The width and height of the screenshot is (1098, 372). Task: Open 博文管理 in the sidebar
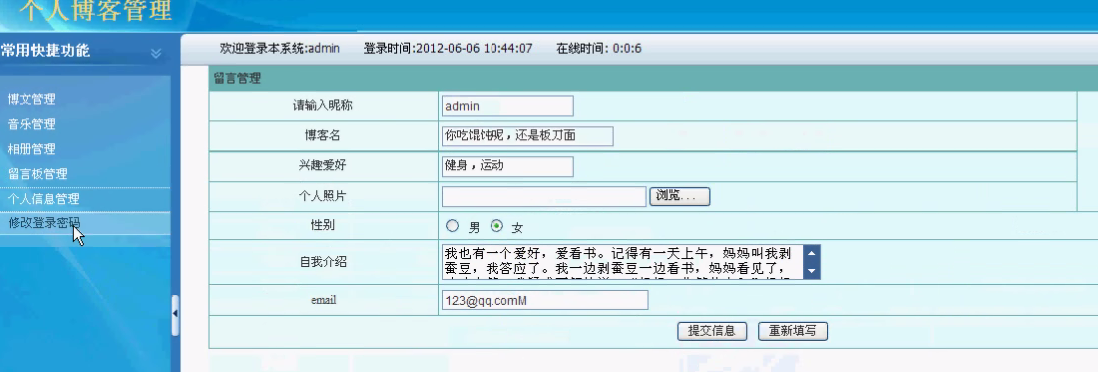point(32,99)
